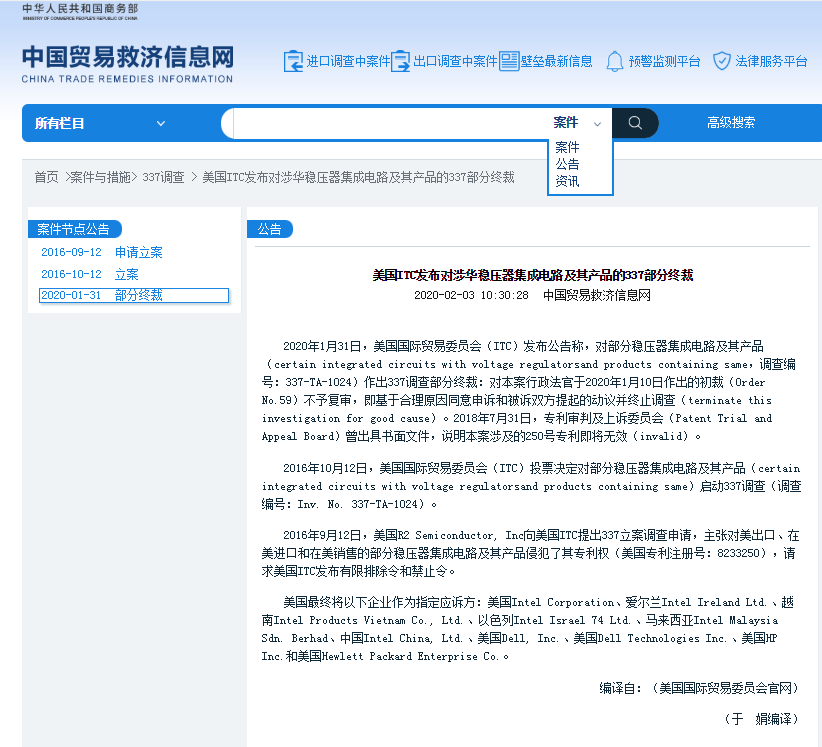Click the warning monitoring bell icon
The width and height of the screenshot is (822, 747).
click(x=614, y=61)
